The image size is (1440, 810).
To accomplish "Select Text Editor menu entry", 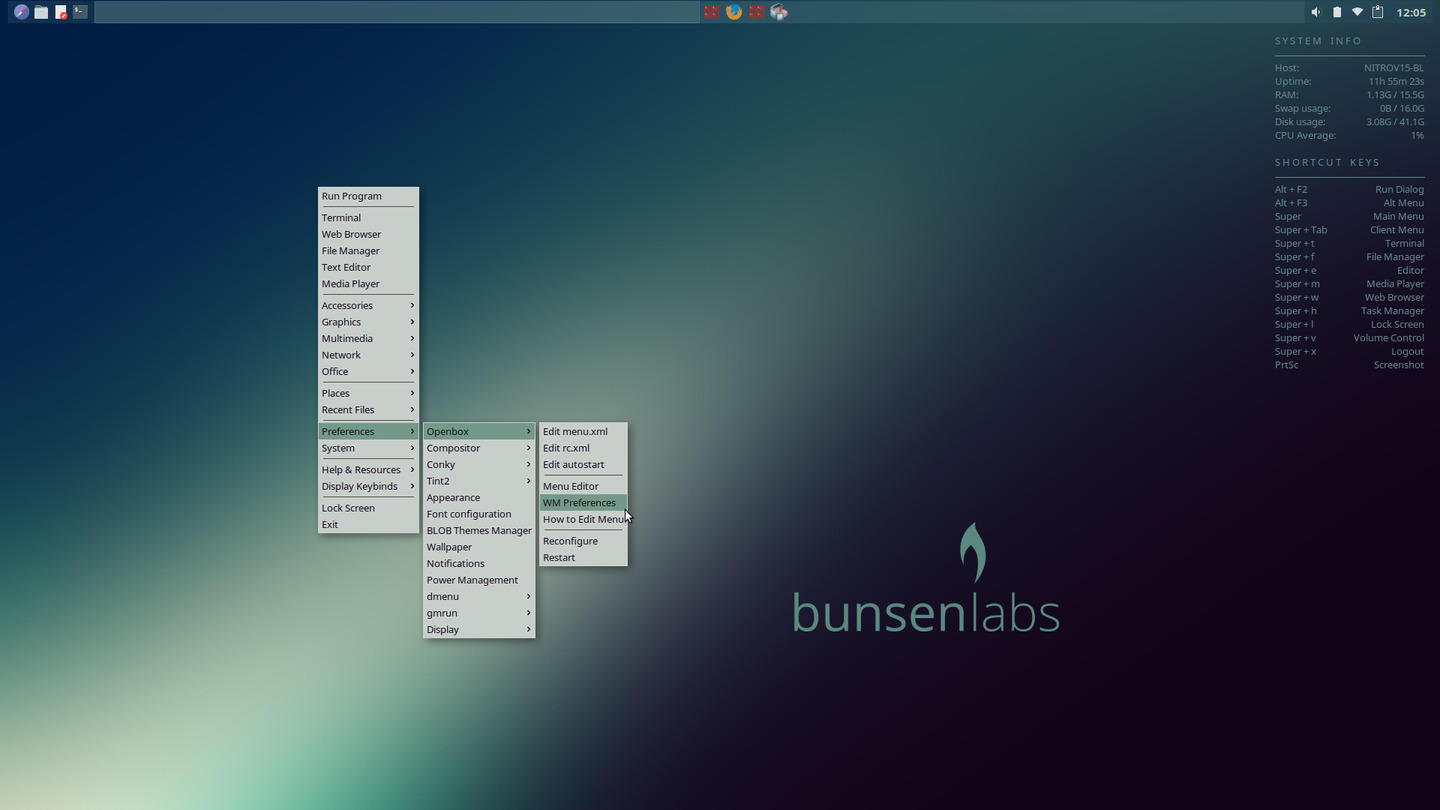I will pyautogui.click(x=368, y=267).
